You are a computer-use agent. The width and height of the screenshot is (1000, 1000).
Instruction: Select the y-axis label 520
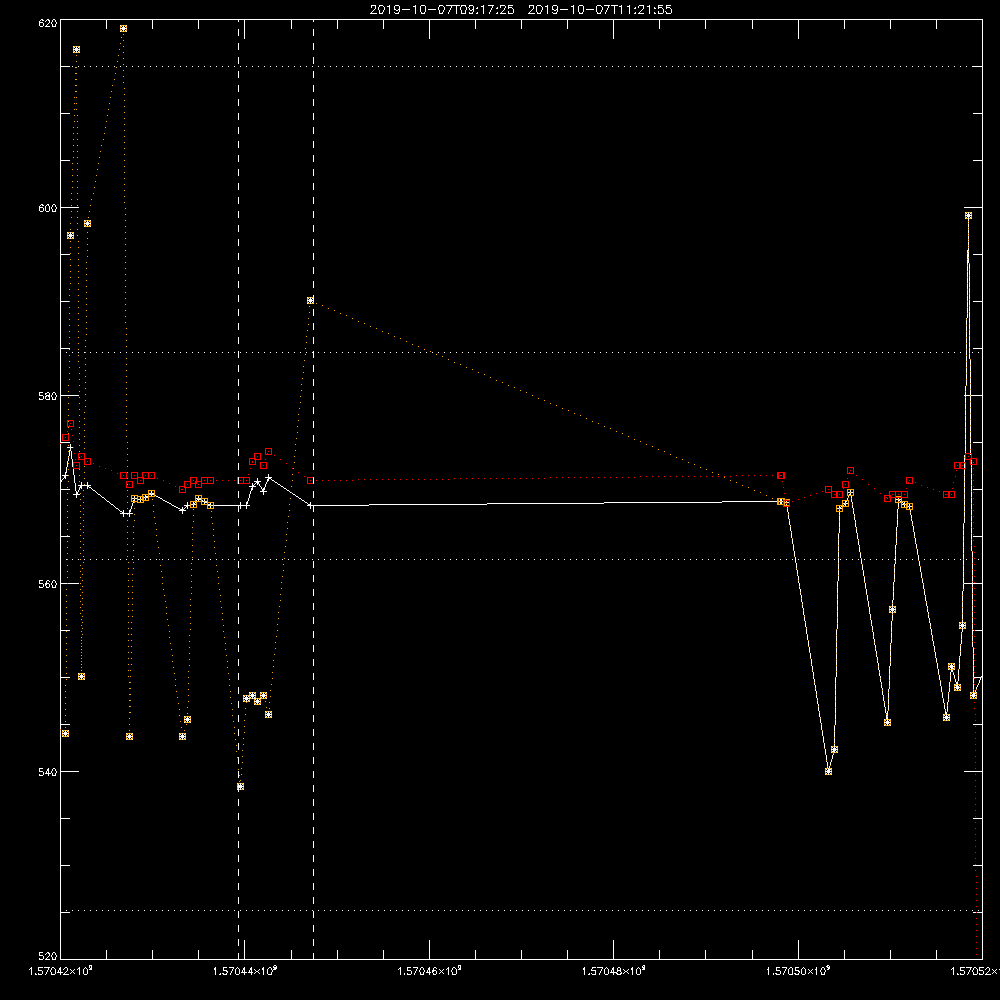(48, 956)
